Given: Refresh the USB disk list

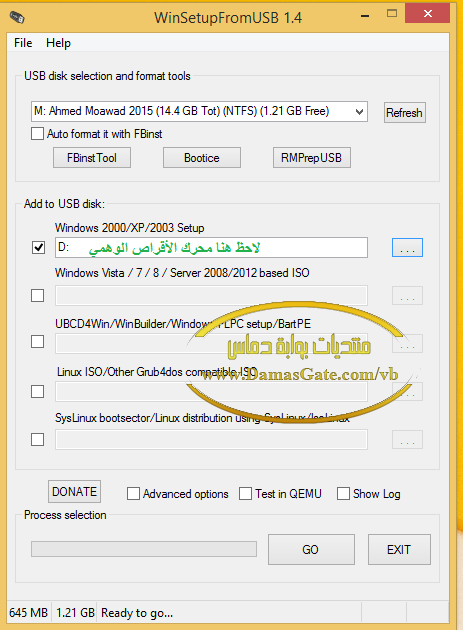Looking at the screenshot, I should pos(404,112).
